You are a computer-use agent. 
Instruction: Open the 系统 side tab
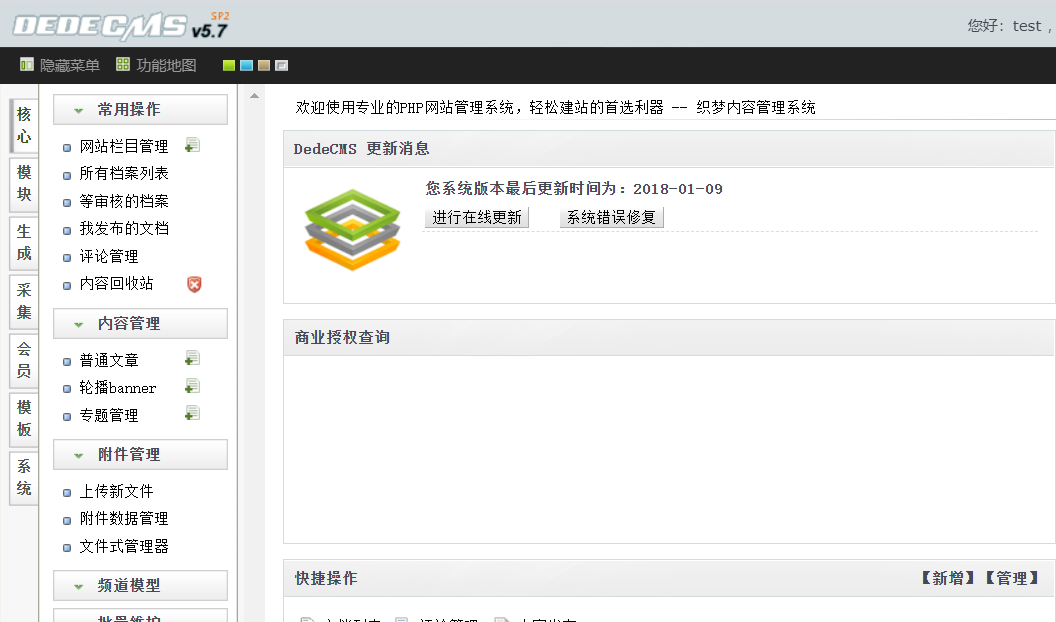click(24, 478)
